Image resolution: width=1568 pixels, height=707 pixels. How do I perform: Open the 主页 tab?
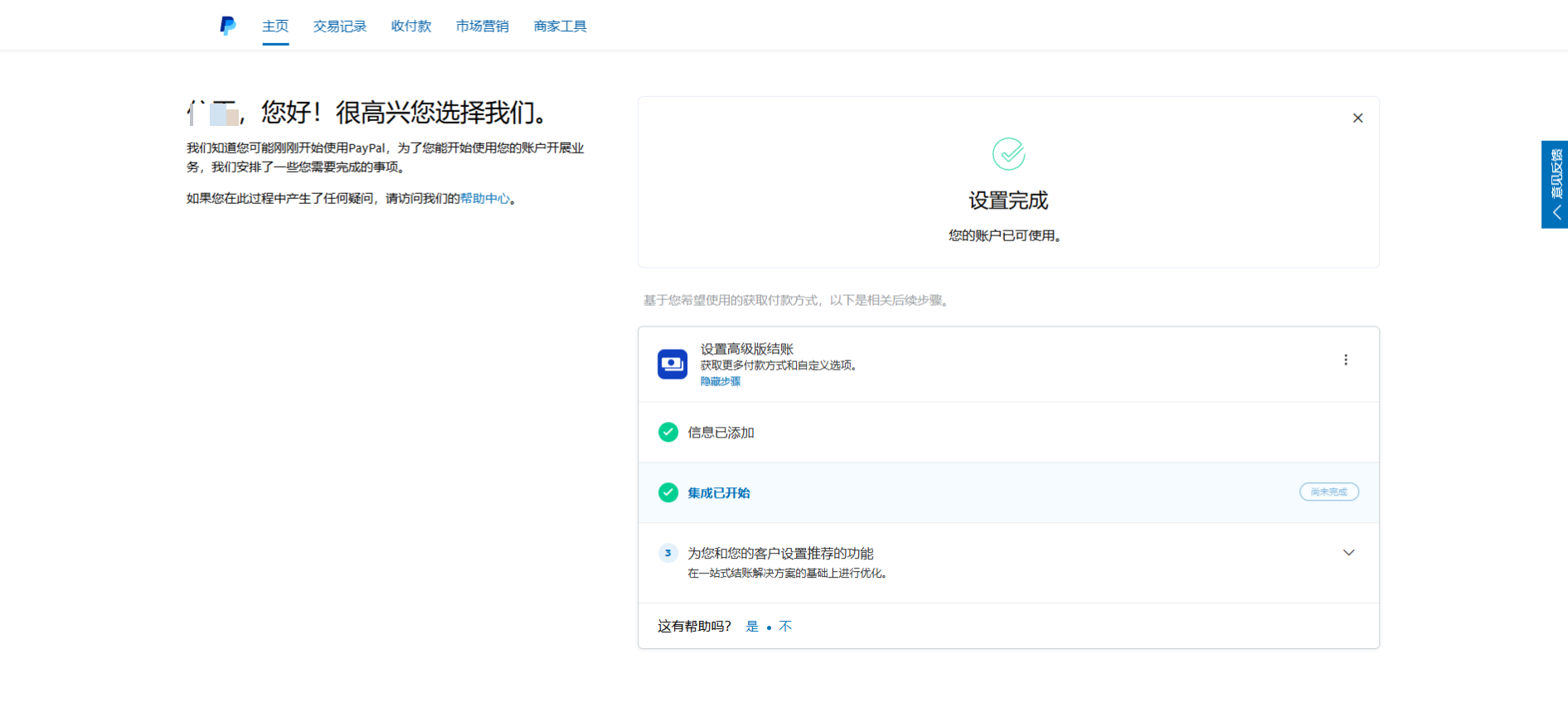point(275,27)
